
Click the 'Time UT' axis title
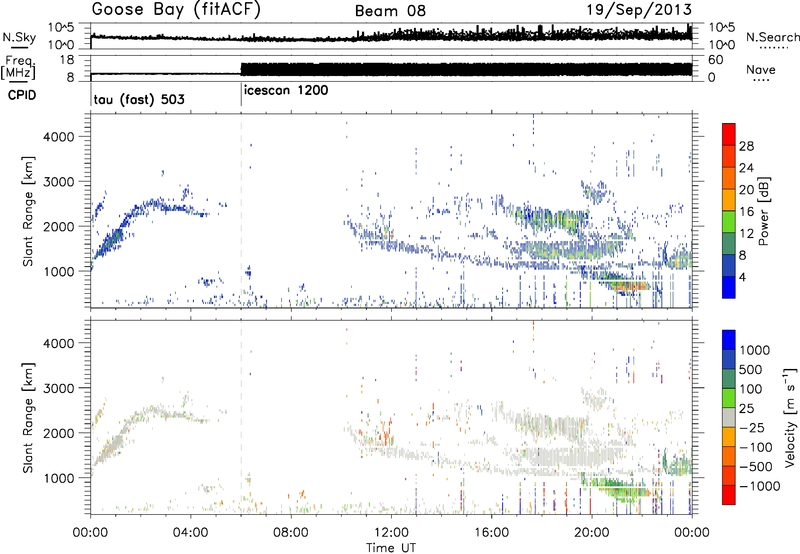click(x=391, y=548)
